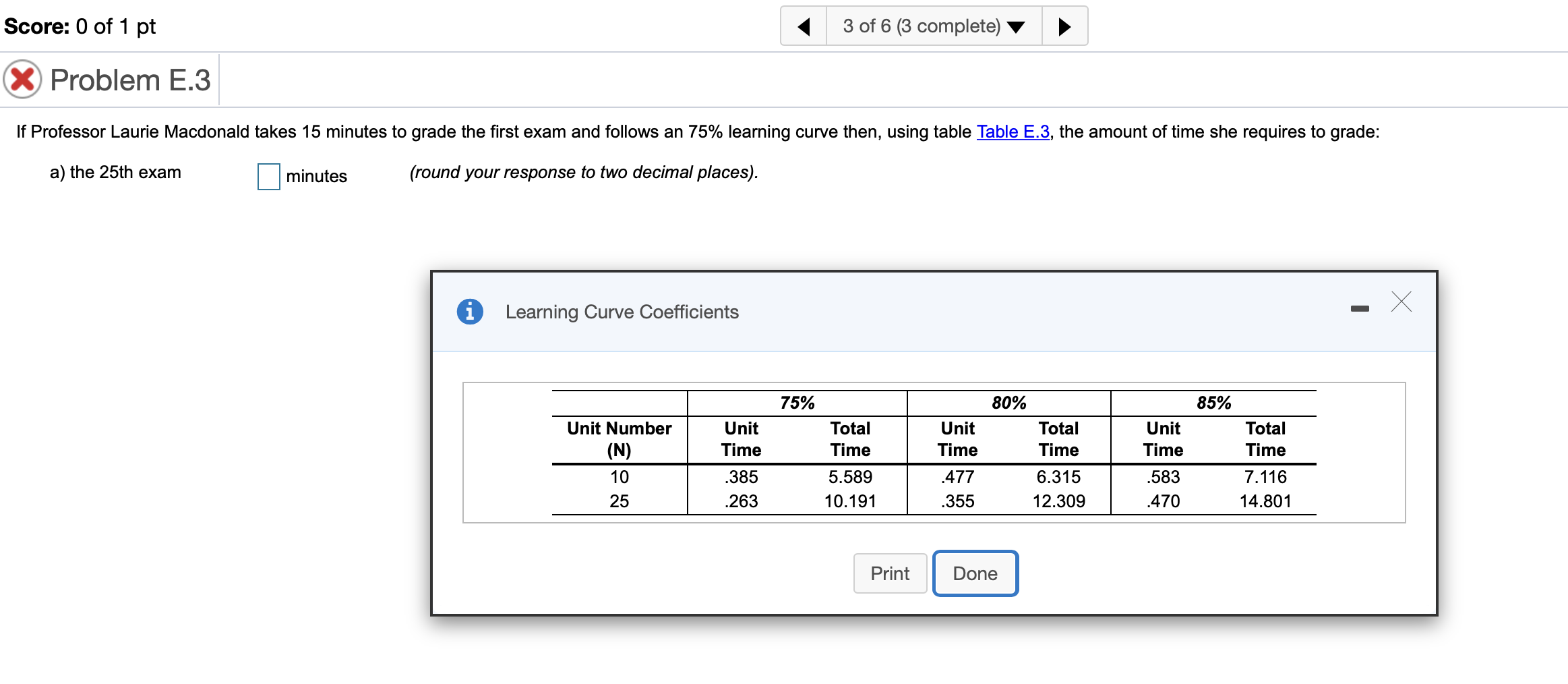Select the left navigation arrow
Viewport: 1568px width, 684px height.
click(x=804, y=26)
